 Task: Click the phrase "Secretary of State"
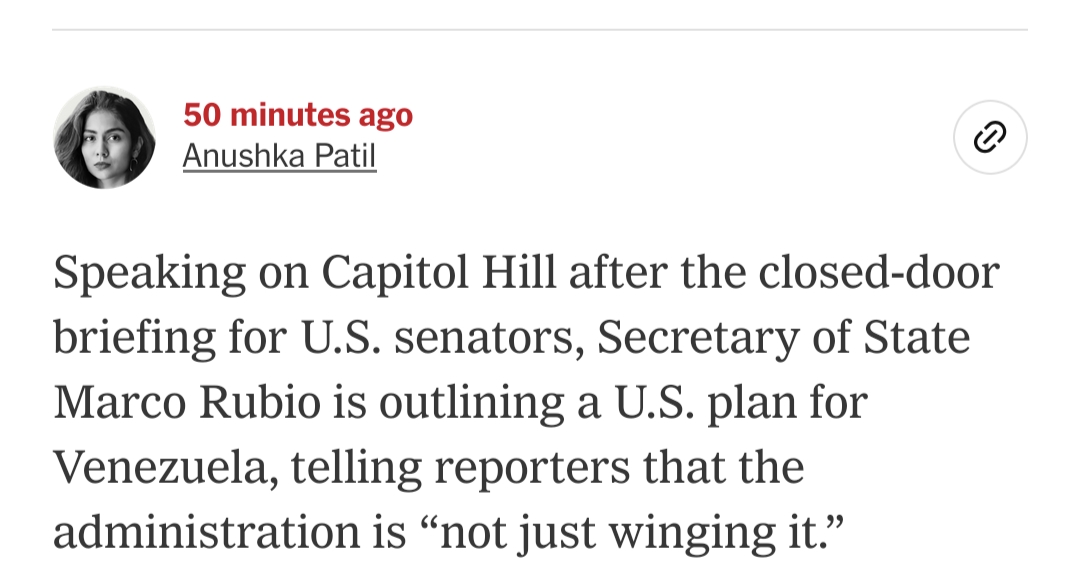tap(784, 338)
